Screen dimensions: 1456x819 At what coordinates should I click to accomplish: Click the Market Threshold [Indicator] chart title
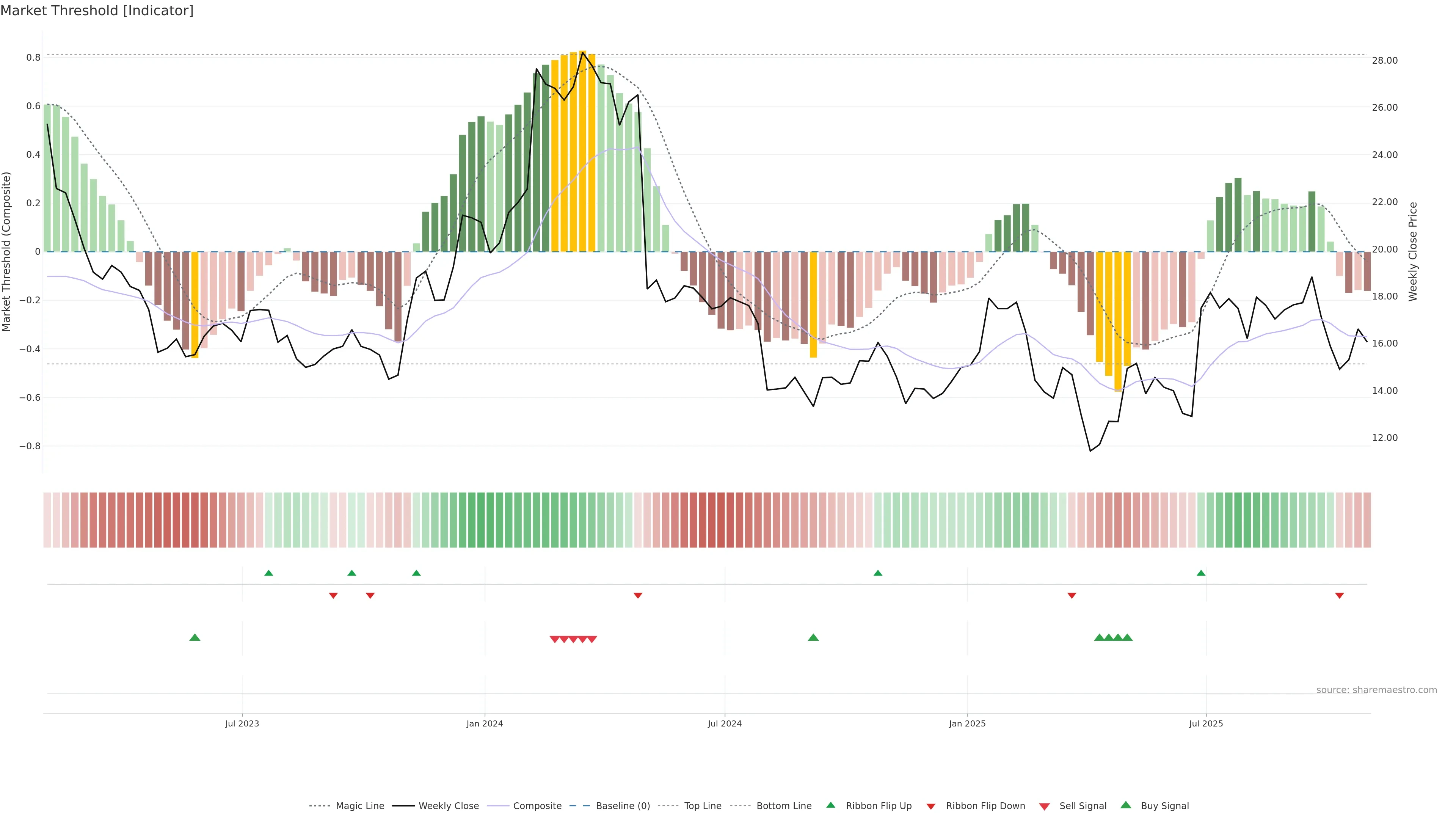click(x=97, y=11)
